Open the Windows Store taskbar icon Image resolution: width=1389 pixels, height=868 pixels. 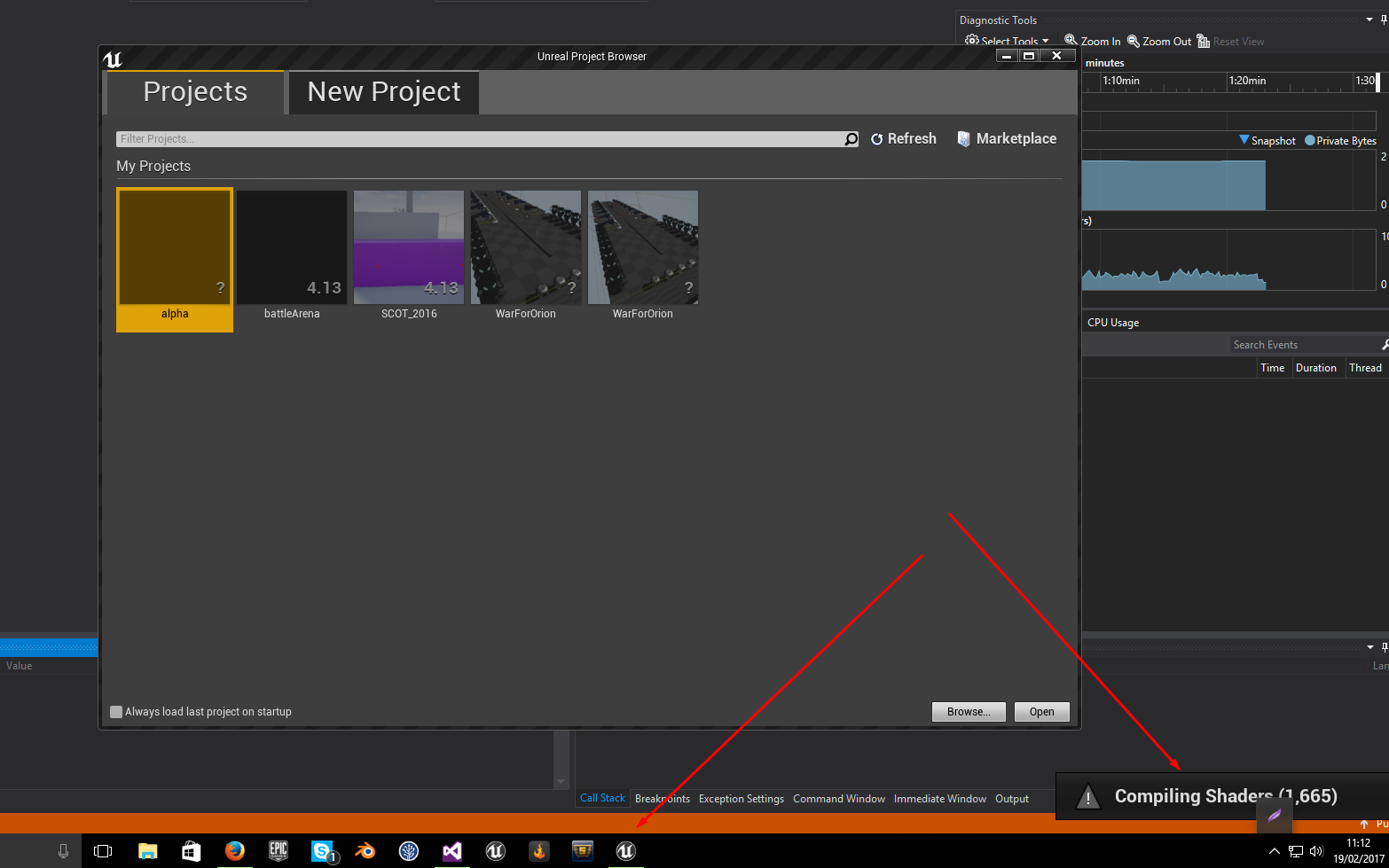coord(191,851)
